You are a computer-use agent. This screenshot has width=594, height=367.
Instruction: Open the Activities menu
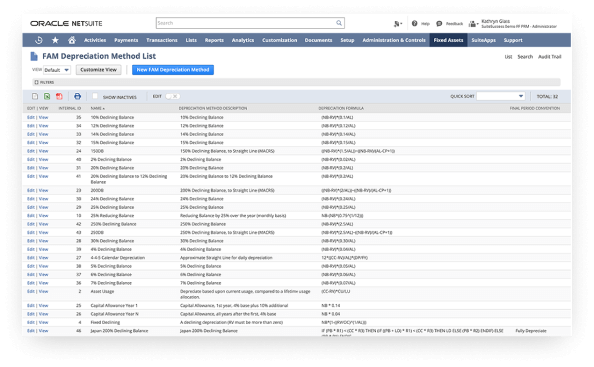coord(95,40)
